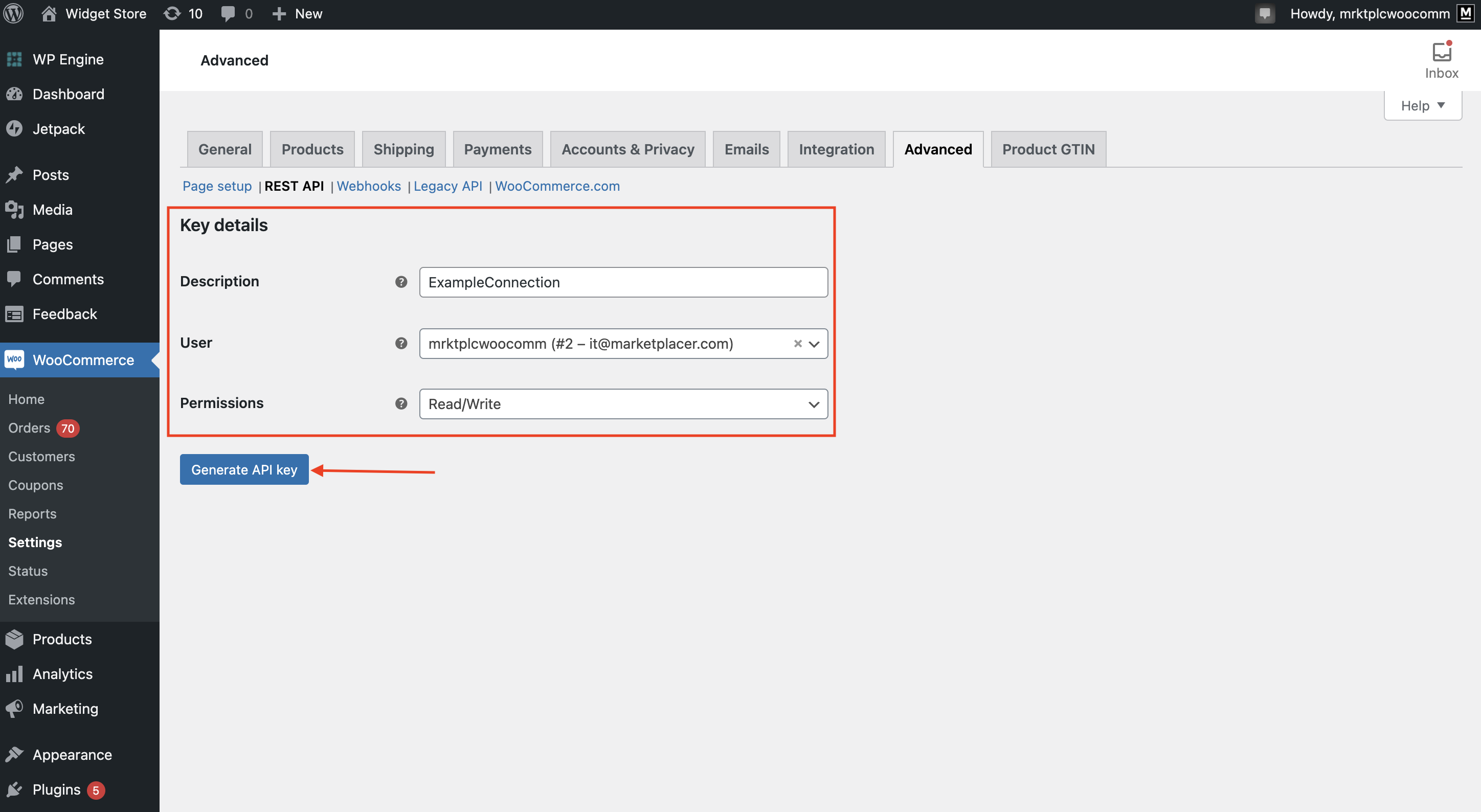The image size is (1481, 812).
Task: Open the comments bubble icon in admin bar
Action: pyautogui.click(x=228, y=14)
